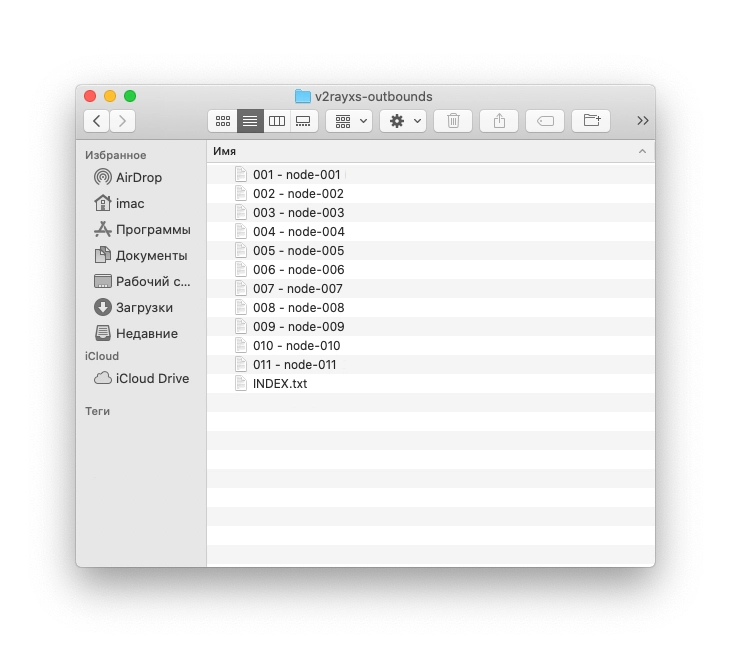Click the v2rayxs-outbounds window title
The width and height of the screenshot is (747, 669).
tap(374, 97)
